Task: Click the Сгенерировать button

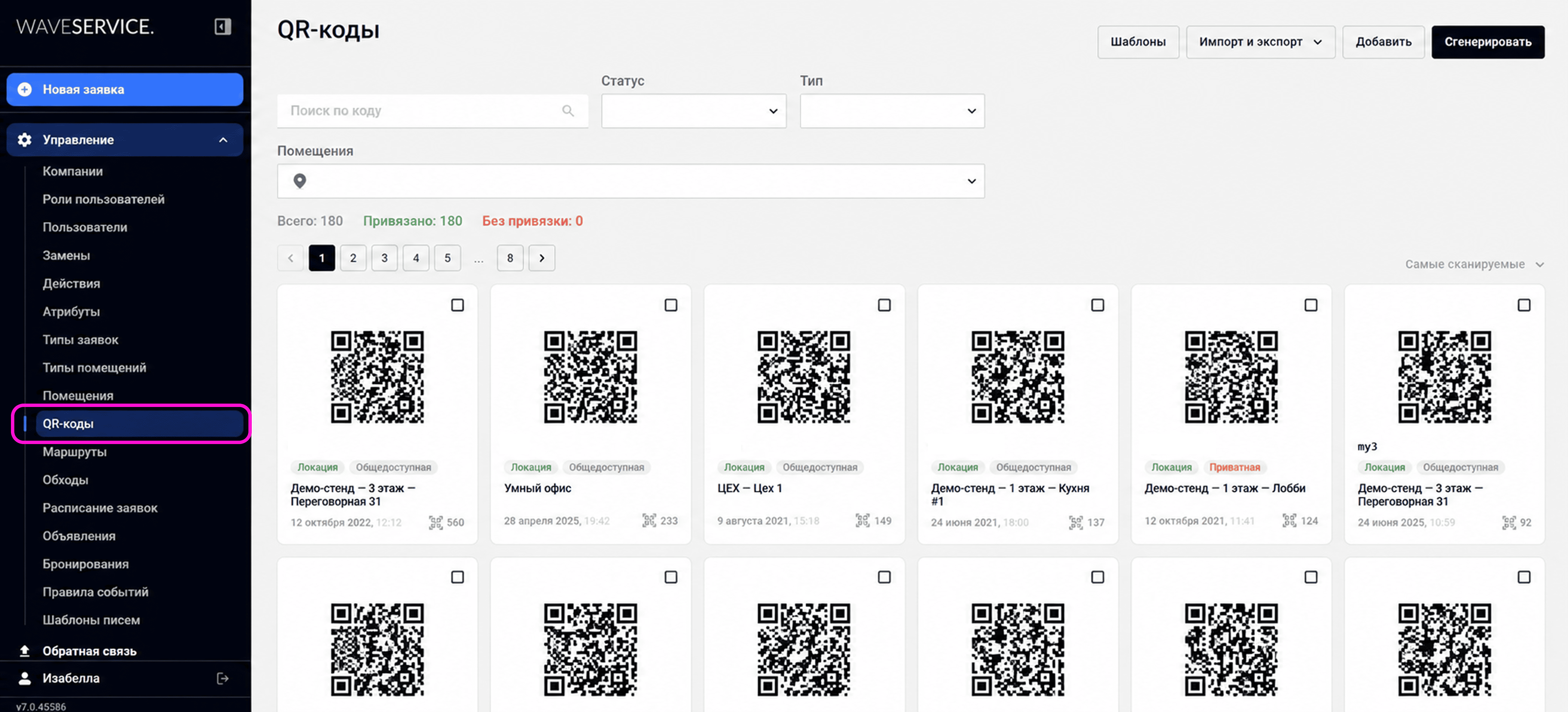Action: coord(1488,42)
